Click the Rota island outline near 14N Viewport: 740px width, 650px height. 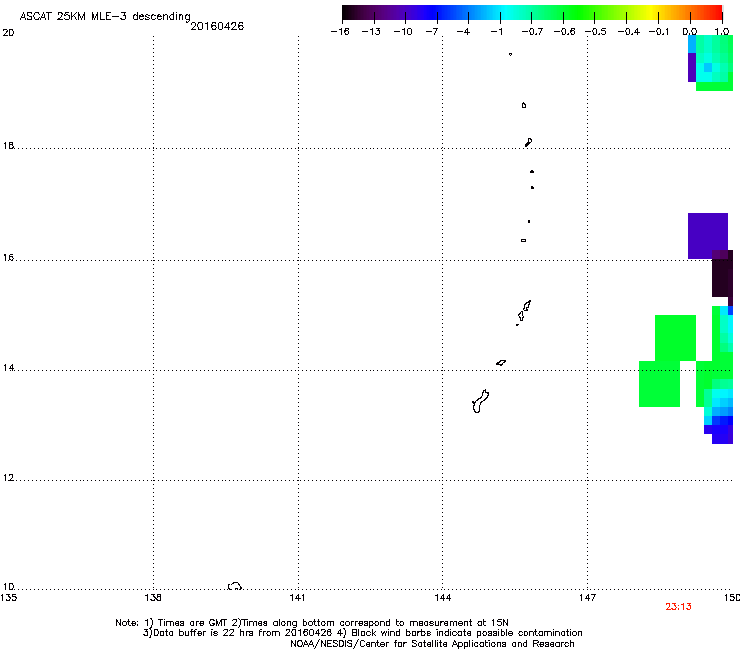501,363
